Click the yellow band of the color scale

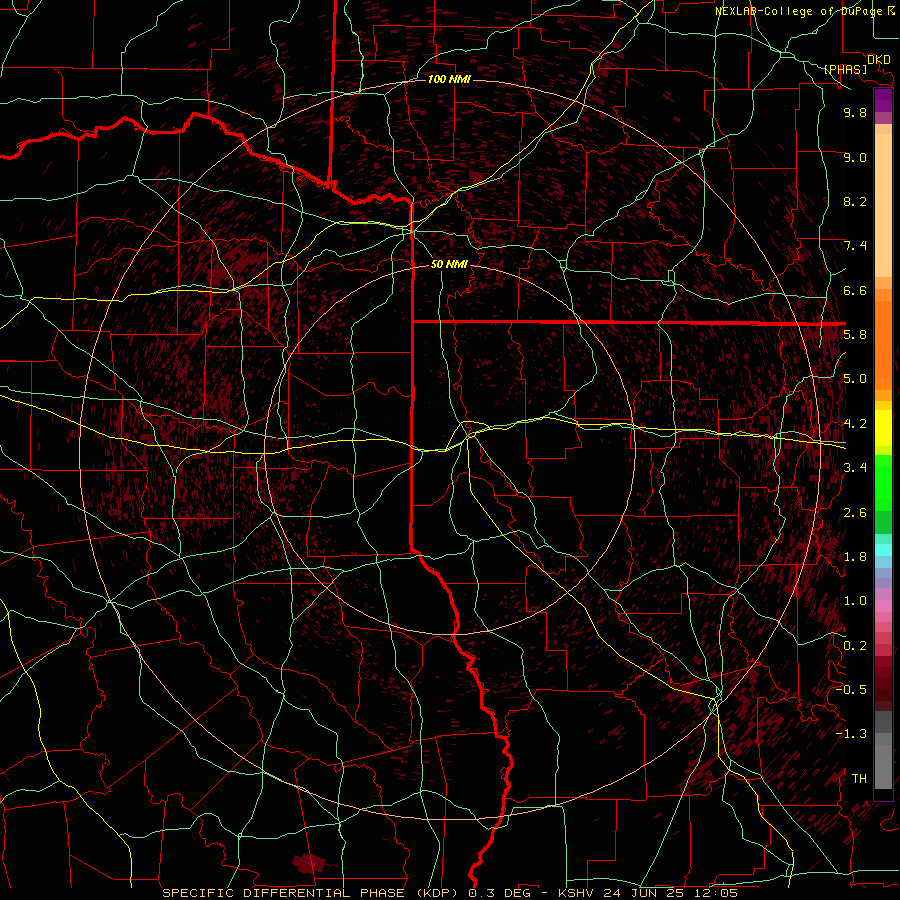[x=883, y=428]
